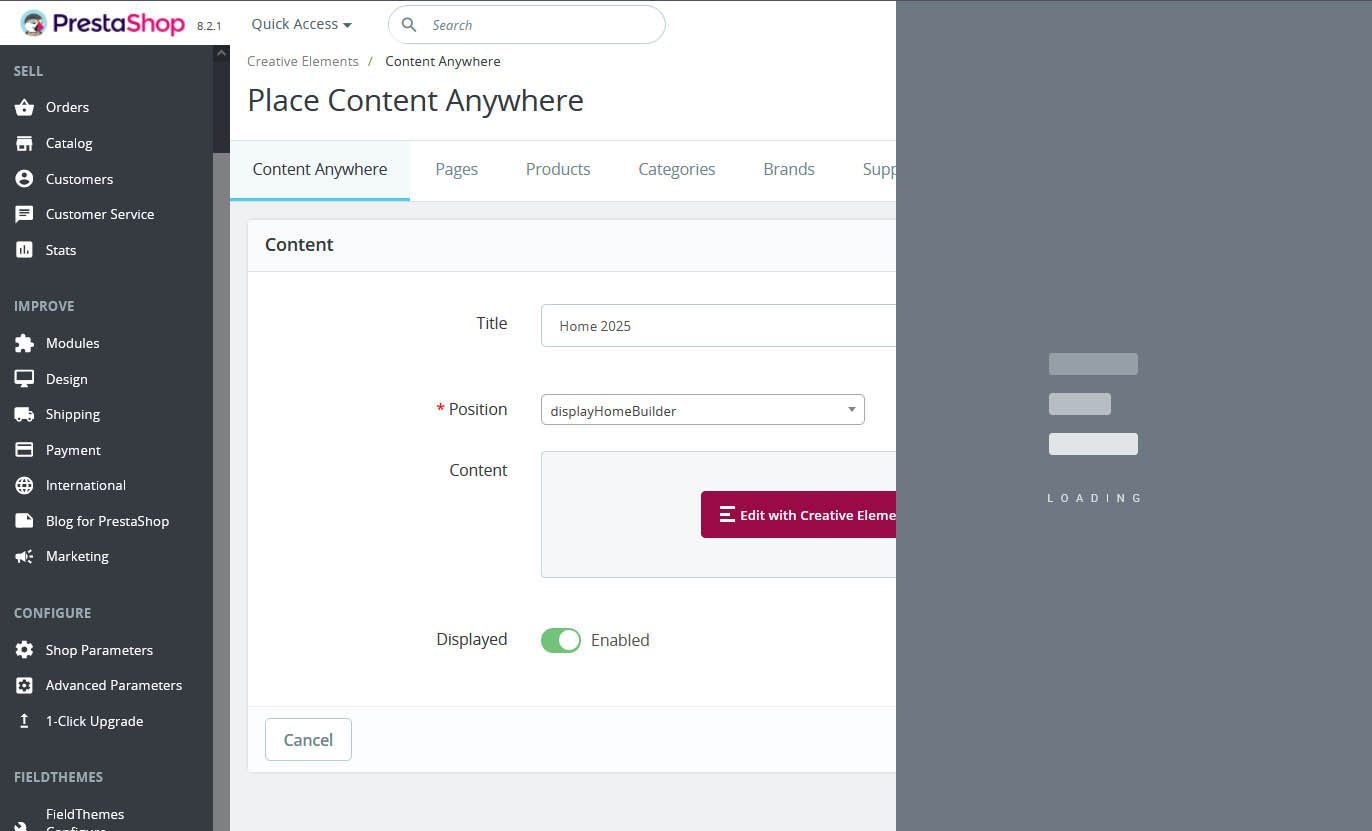Open the Categories tab
1372x831 pixels.
(x=677, y=170)
